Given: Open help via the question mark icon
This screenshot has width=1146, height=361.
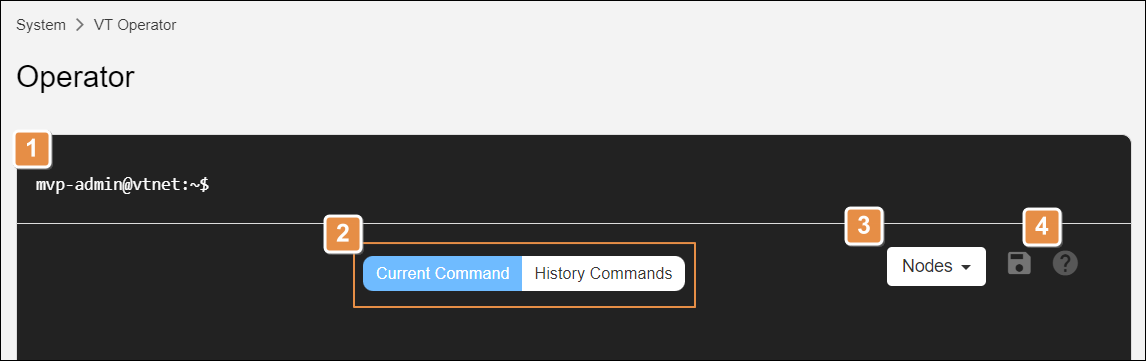Looking at the screenshot, I should (x=1065, y=263).
